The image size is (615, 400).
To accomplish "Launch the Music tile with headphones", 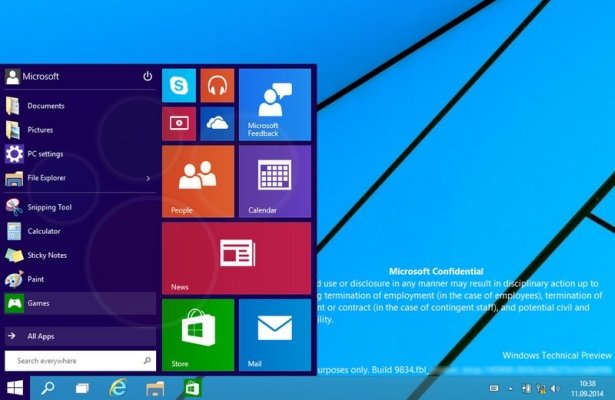I will click(216, 86).
